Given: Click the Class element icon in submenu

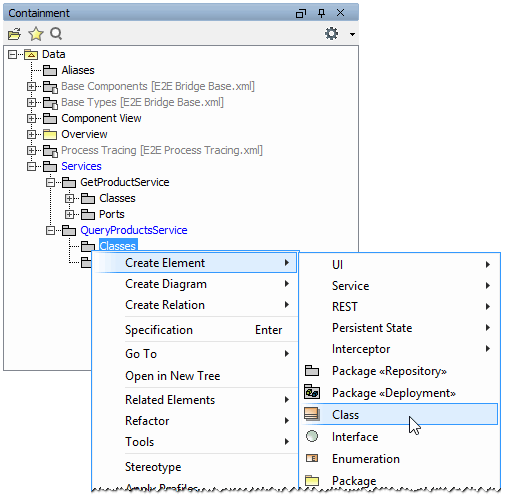Looking at the screenshot, I should point(312,414).
